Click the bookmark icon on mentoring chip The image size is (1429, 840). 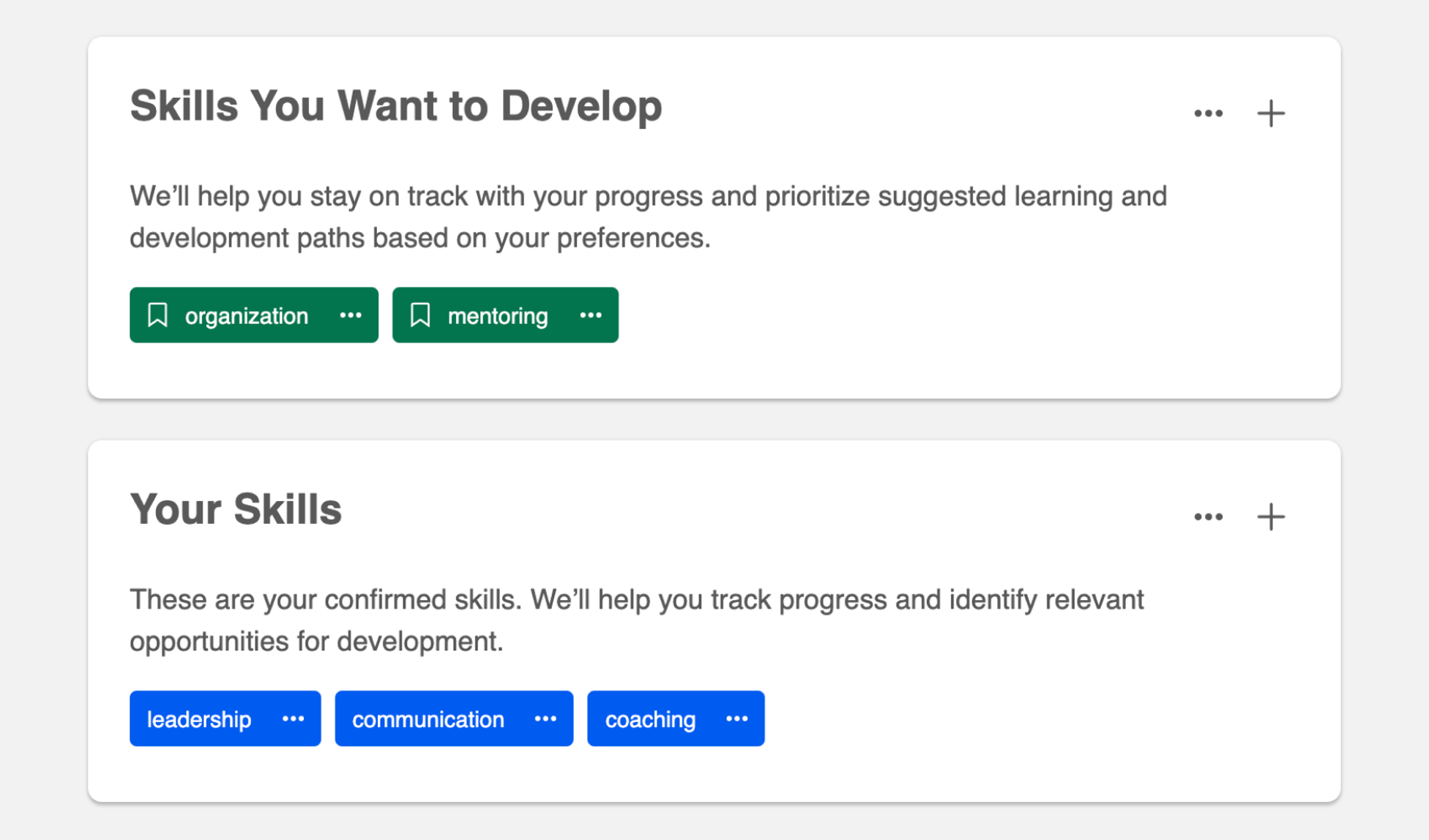(420, 315)
